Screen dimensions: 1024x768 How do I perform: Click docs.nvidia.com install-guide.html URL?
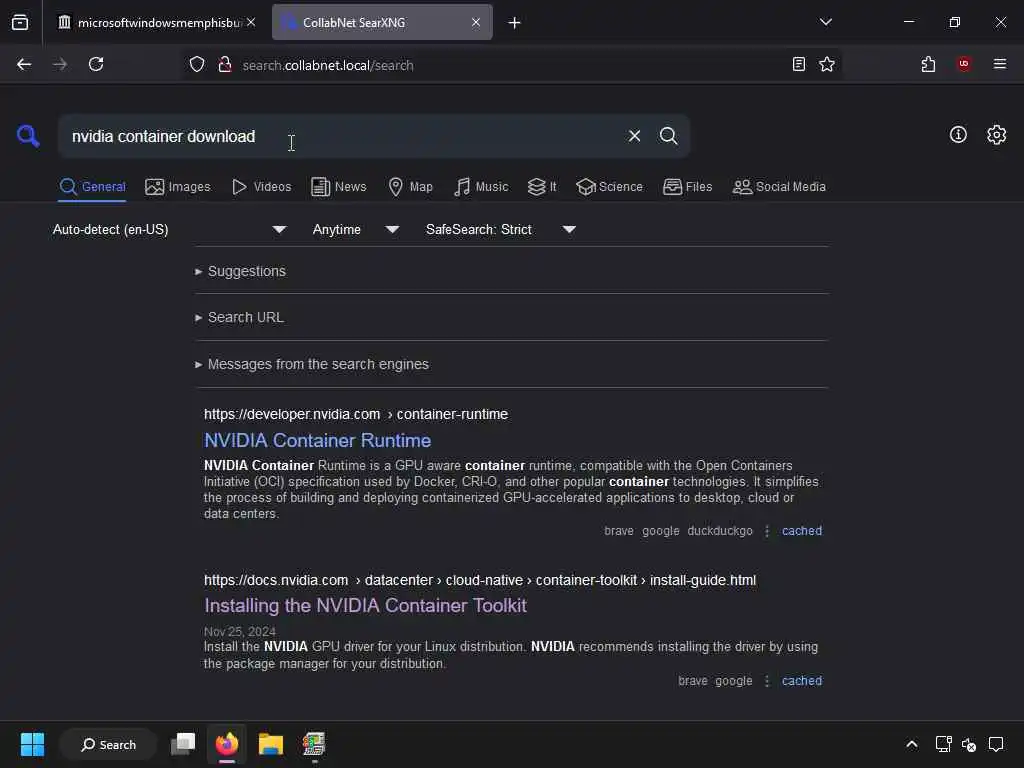[x=480, y=580]
